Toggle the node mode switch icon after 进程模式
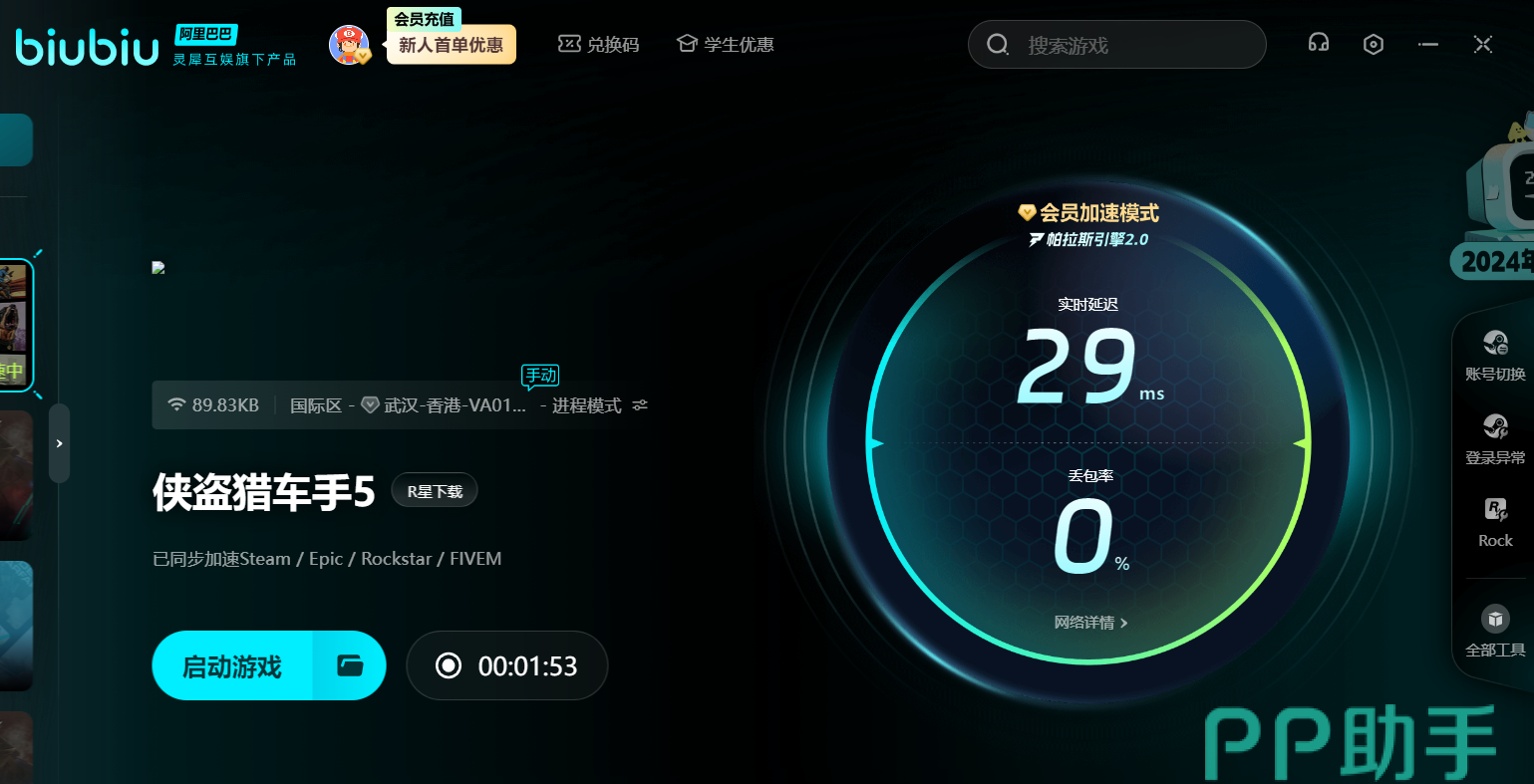The width and height of the screenshot is (1534, 784). pyautogui.click(x=640, y=405)
